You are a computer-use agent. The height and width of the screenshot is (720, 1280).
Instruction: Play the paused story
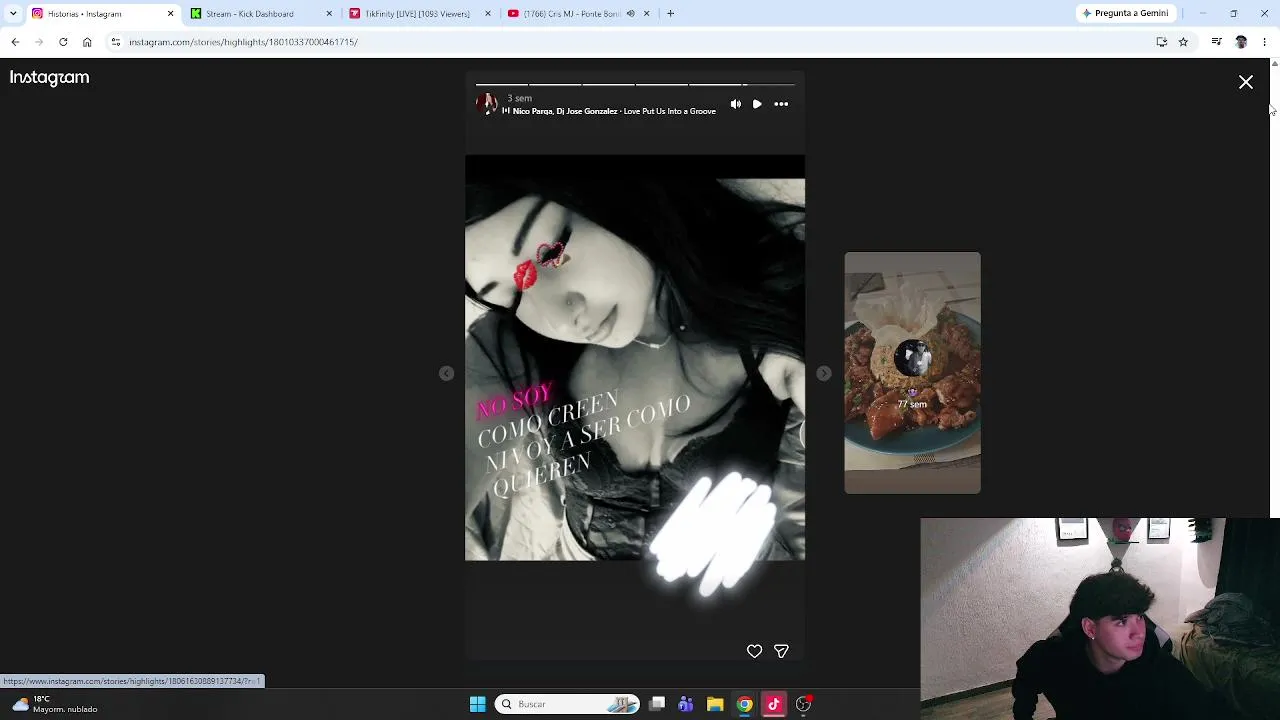[757, 104]
